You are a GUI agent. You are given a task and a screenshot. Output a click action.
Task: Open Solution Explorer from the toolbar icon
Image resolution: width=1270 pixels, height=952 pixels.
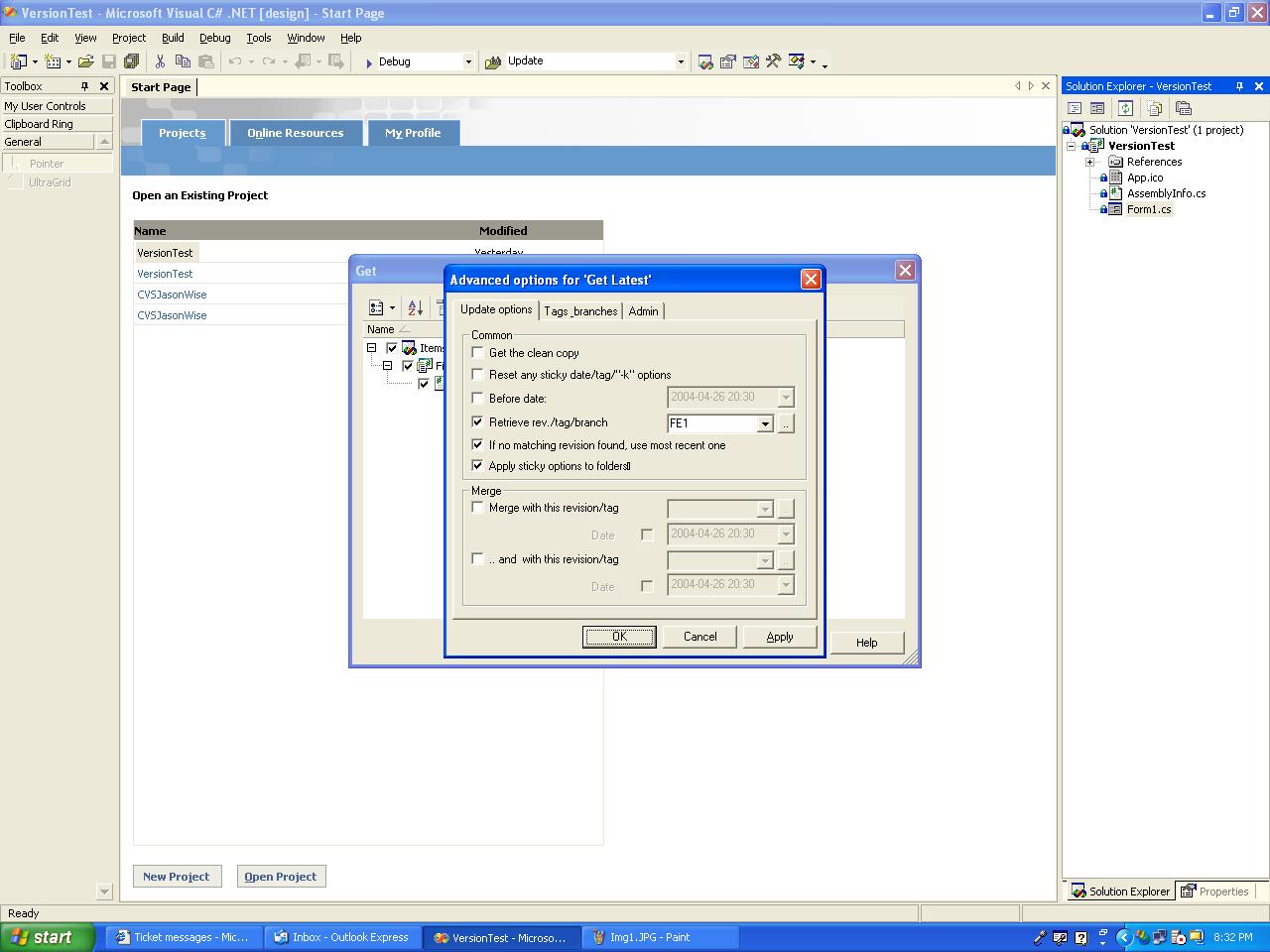click(705, 61)
